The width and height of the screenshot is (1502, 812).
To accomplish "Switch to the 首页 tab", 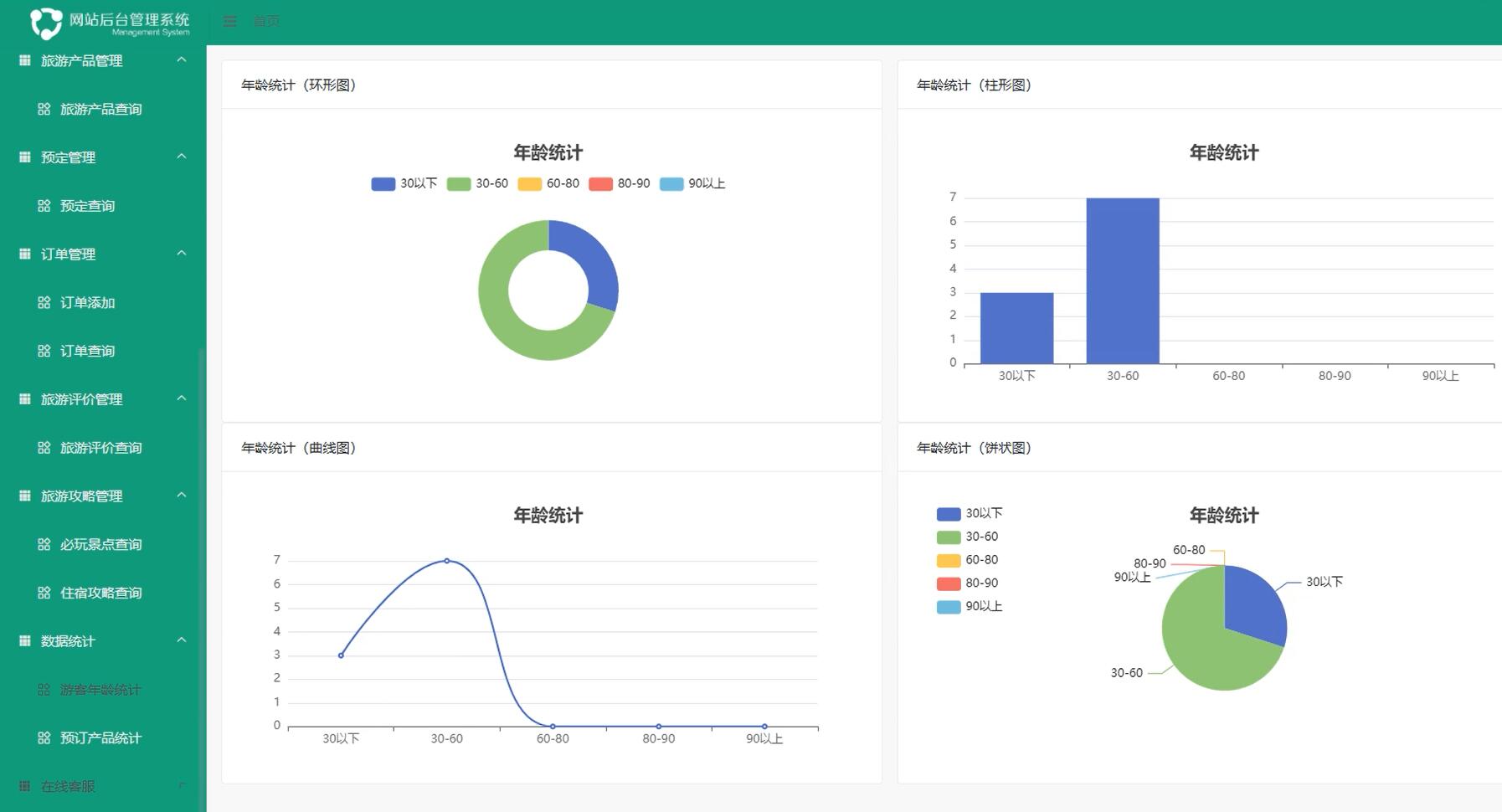I will pos(266,21).
